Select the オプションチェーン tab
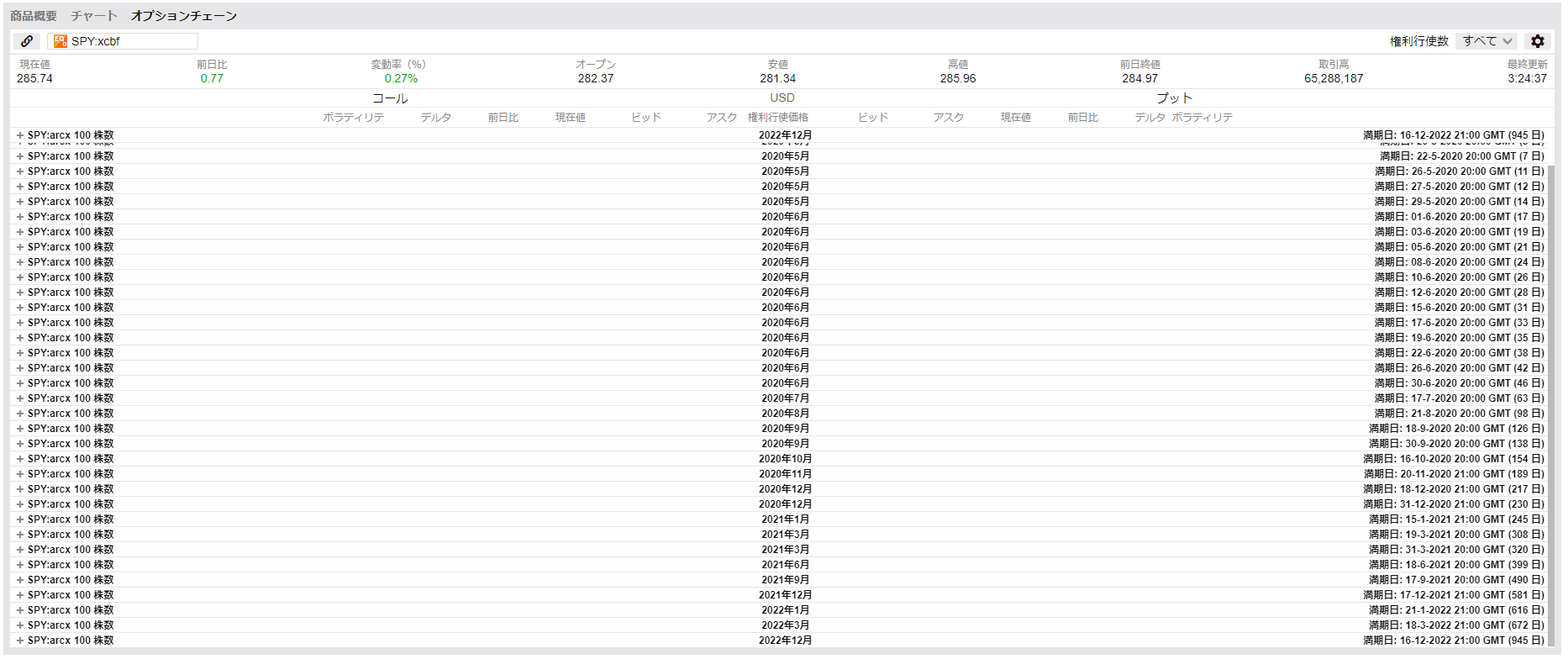This screenshot has height=659, width=1568. 184,16
